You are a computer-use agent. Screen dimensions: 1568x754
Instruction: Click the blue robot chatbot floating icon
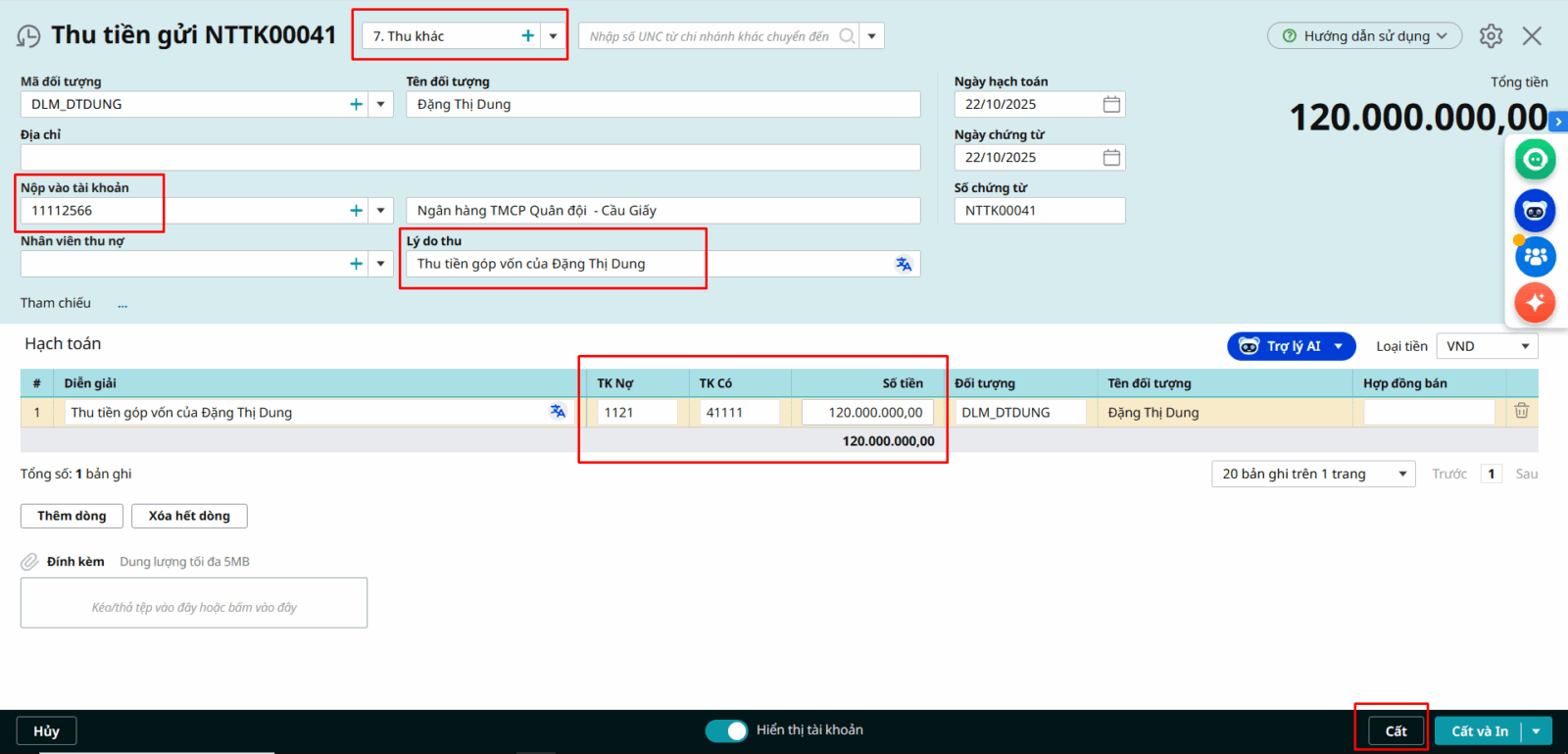(1535, 211)
